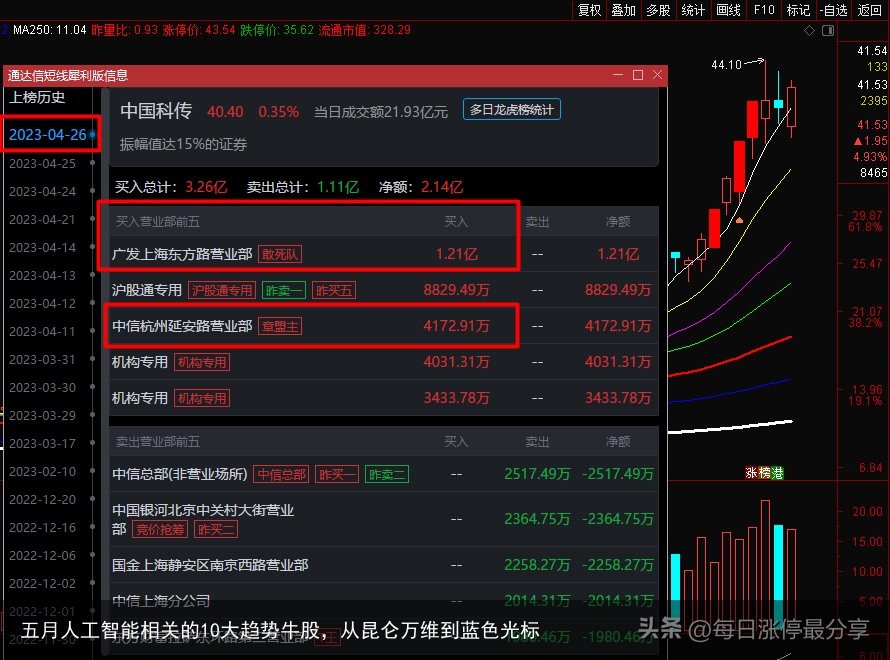The width and height of the screenshot is (890, 660).
Task: Open the 叠加 toolbar option
Action: (x=623, y=10)
